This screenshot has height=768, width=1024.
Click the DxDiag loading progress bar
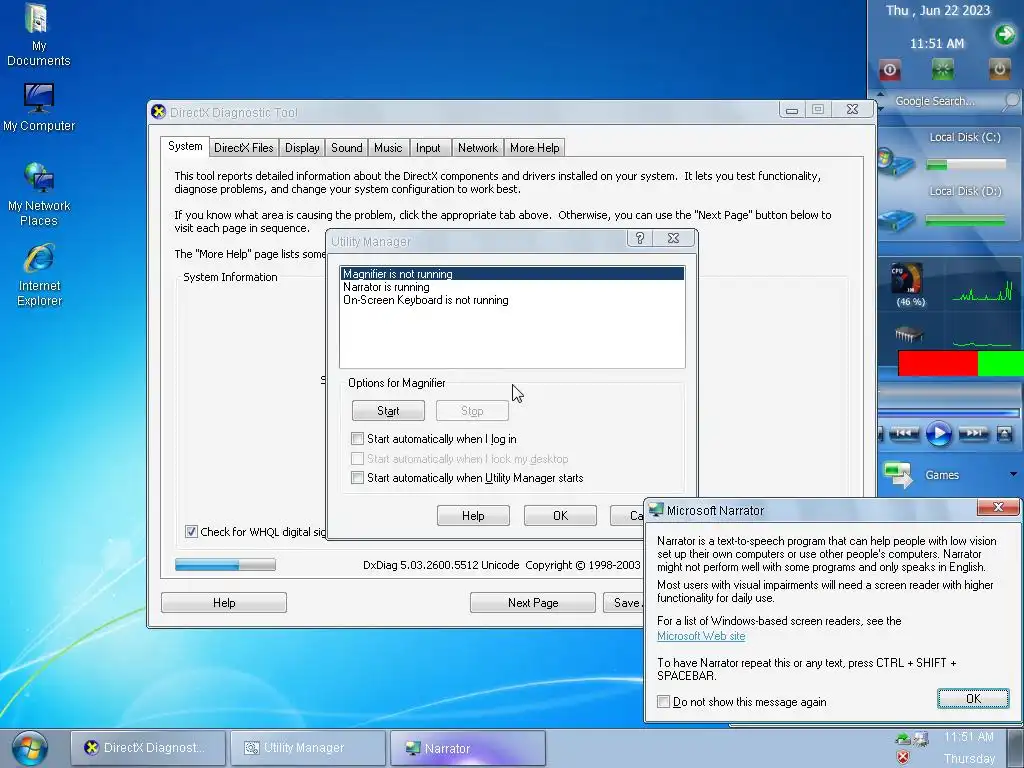pos(225,564)
